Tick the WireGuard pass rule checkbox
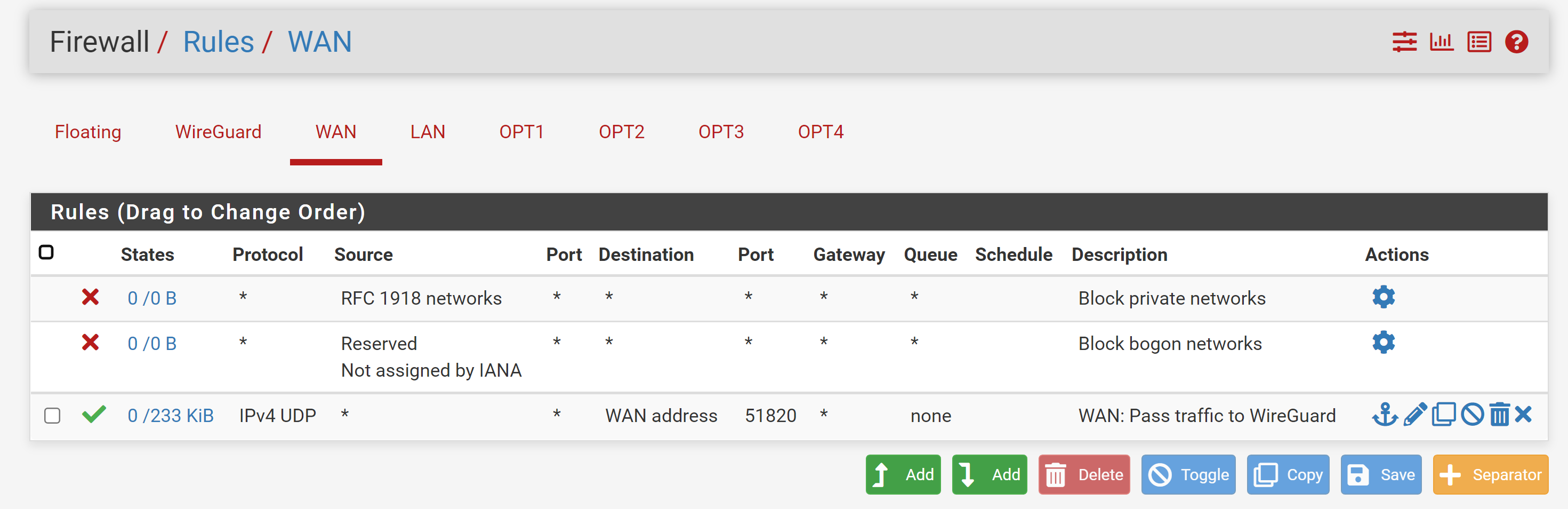1568x509 pixels. (52, 416)
